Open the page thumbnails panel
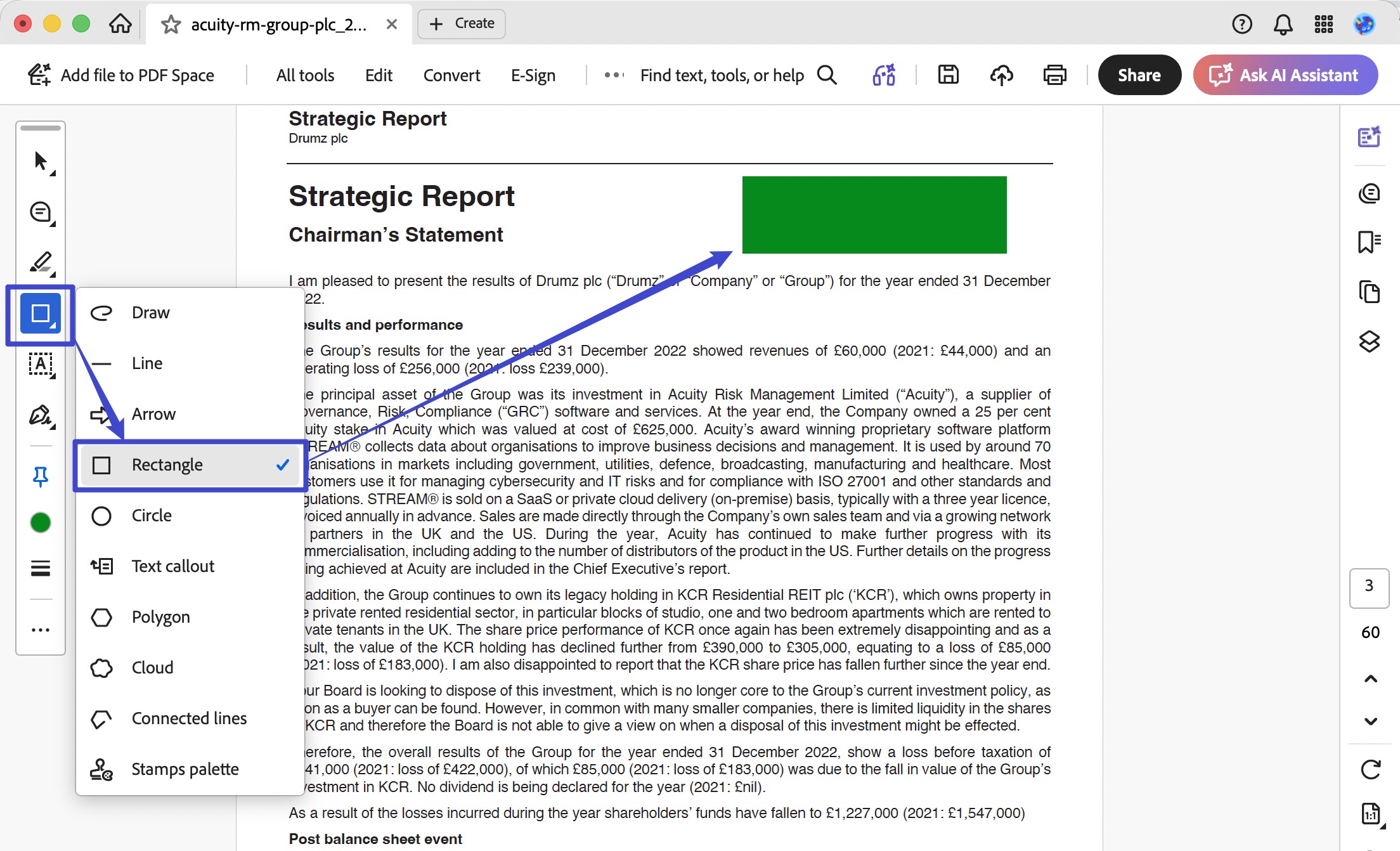Viewport: 1400px width, 851px height. tap(1370, 292)
